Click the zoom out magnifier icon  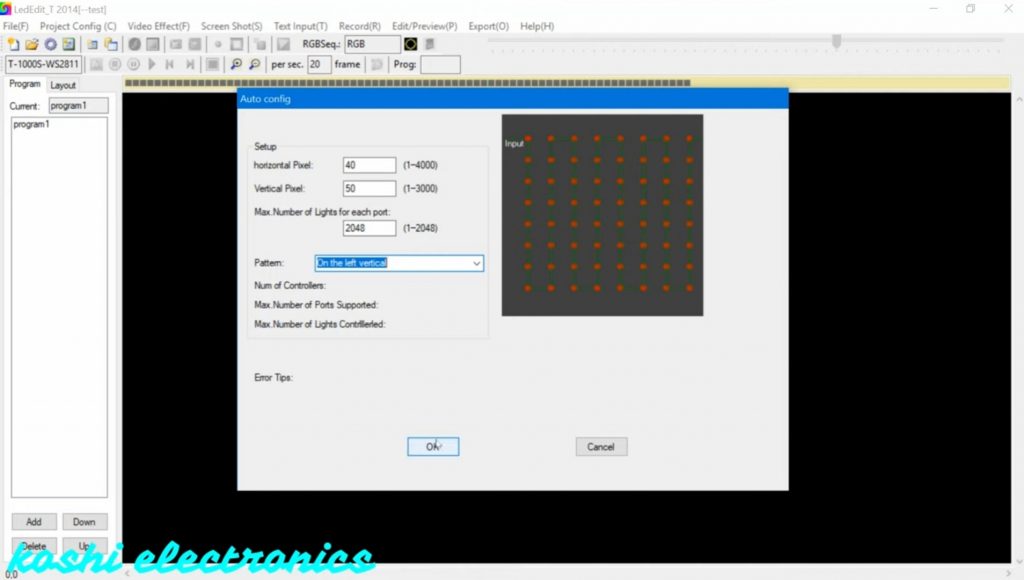coord(254,64)
